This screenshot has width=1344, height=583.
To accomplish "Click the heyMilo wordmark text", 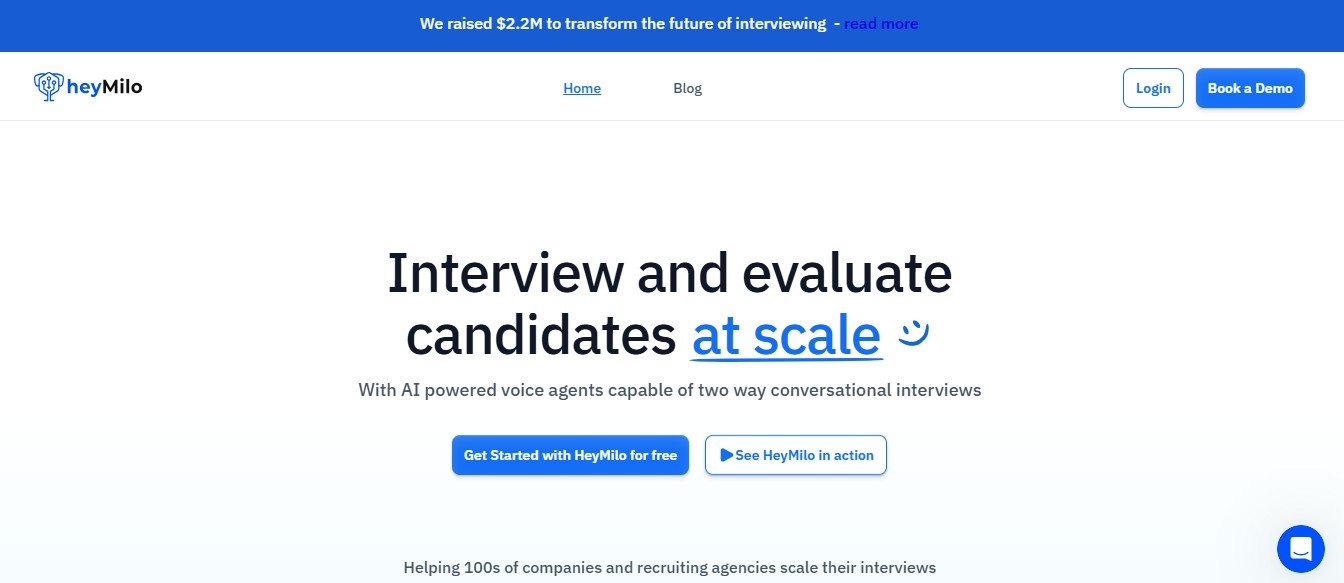I will (x=105, y=87).
